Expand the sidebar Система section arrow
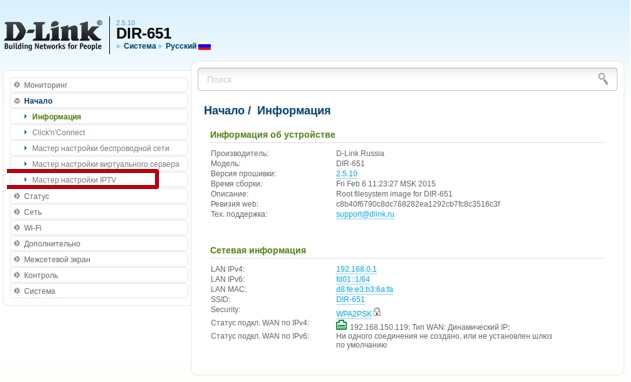 pyautogui.click(x=16, y=291)
